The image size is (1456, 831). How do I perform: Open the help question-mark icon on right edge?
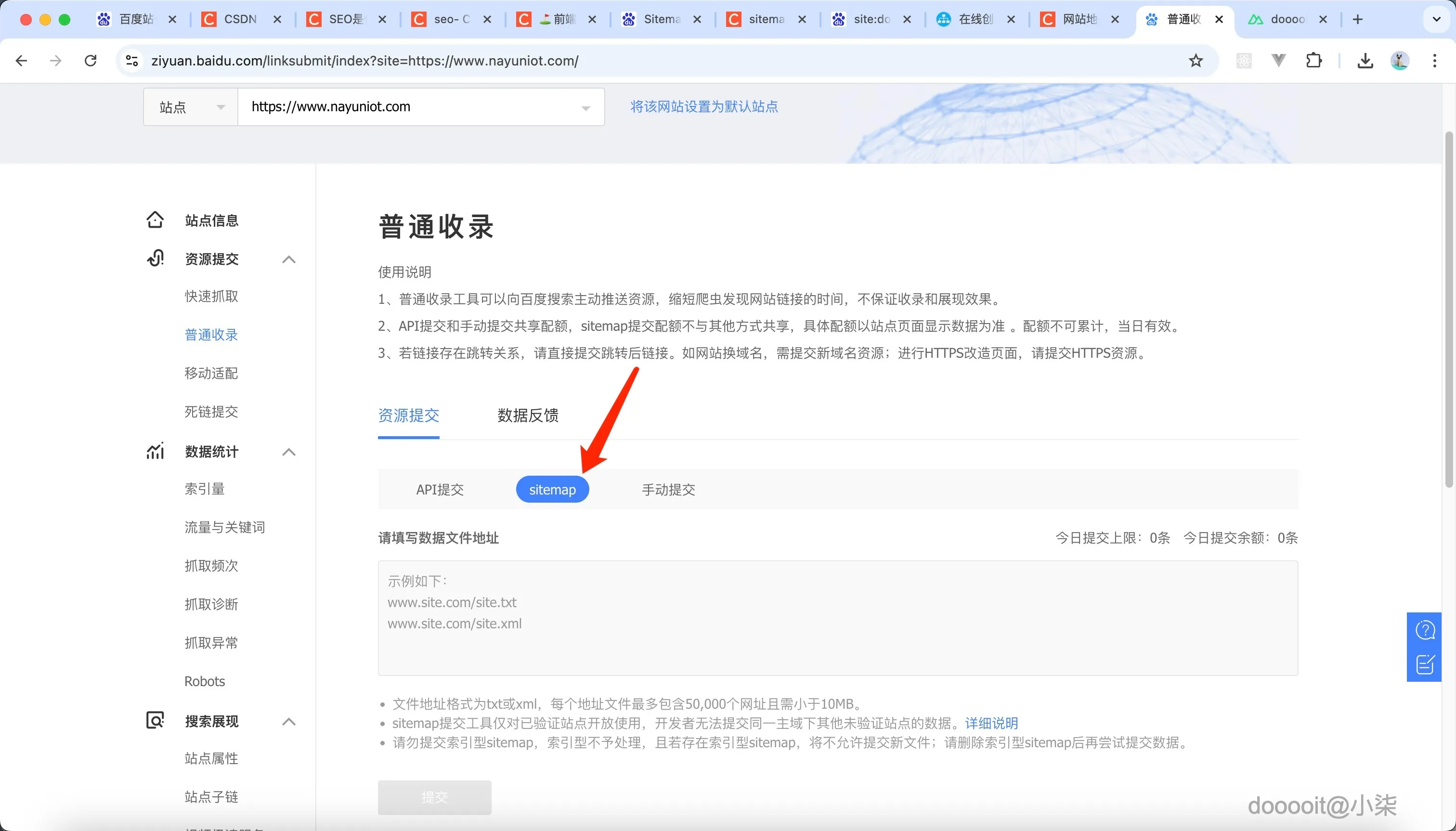coord(1425,629)
